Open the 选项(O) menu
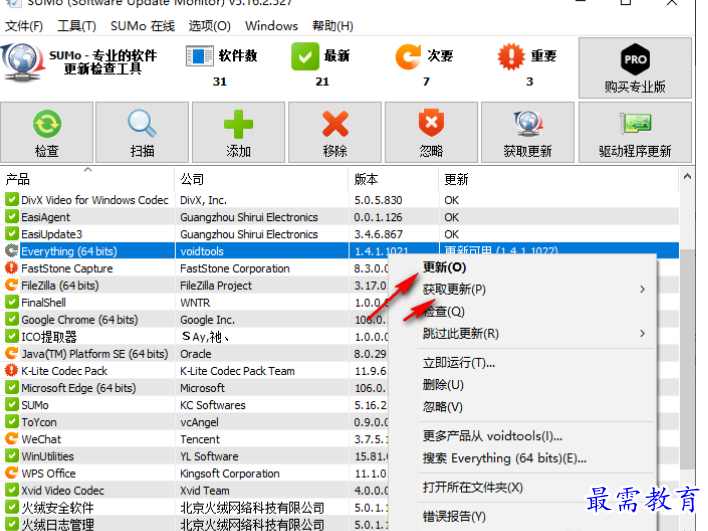This screenshot has height=531, width=708. pyautogui.click(x=210, y=26)
